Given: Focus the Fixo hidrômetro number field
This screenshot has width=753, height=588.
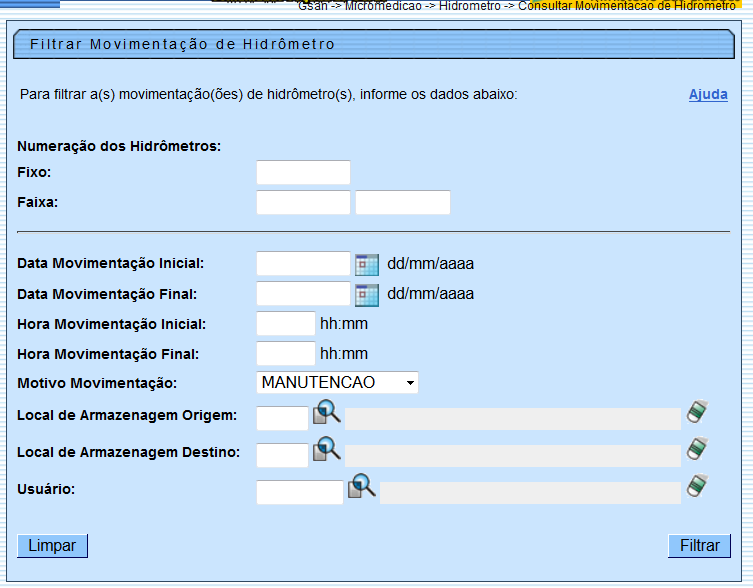Looking at the screenshot, I should 303,173.
